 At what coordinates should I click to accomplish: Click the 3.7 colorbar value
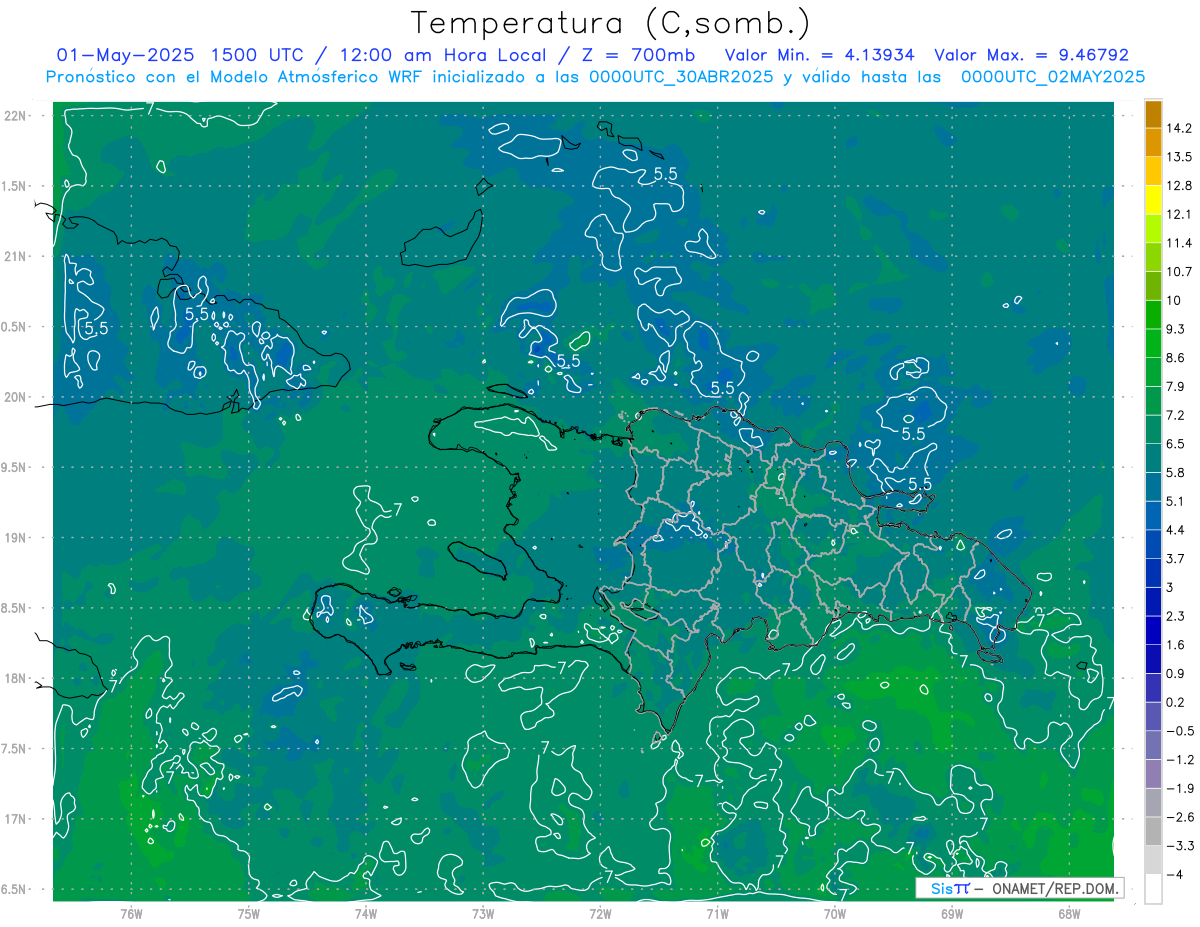click(x=1175, y=559)
